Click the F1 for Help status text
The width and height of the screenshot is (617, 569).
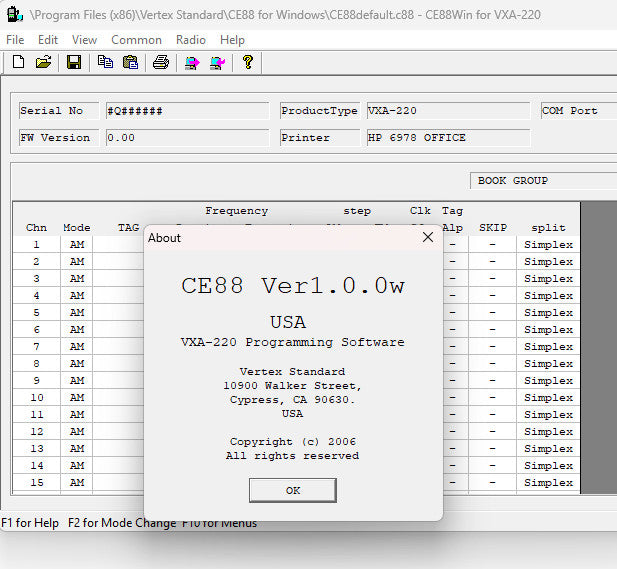coord(30,523)
